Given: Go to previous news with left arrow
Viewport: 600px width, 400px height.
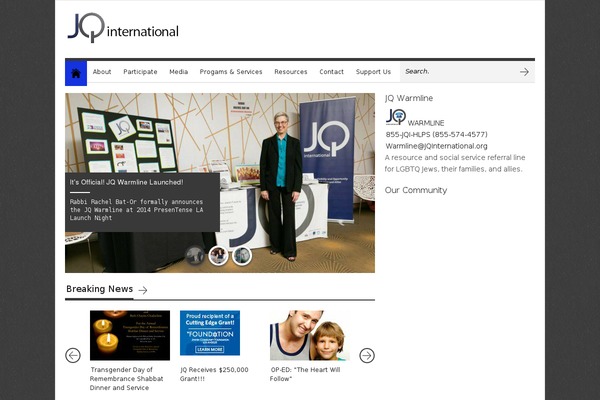Looking at the screenshot, I should (73, 355).
